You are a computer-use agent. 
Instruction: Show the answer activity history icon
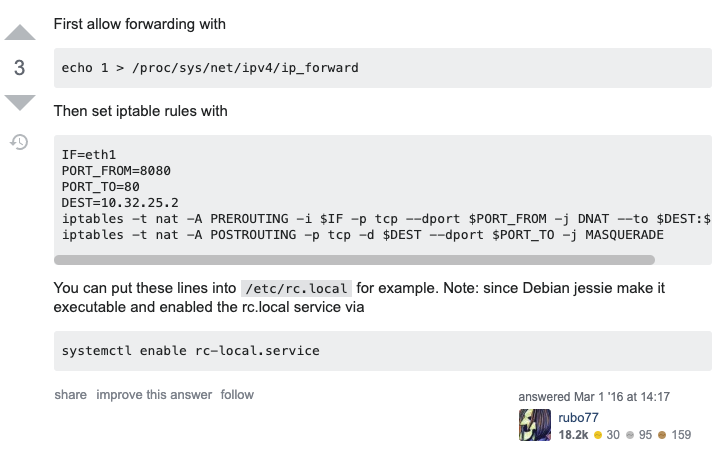(x=19, y=142)
